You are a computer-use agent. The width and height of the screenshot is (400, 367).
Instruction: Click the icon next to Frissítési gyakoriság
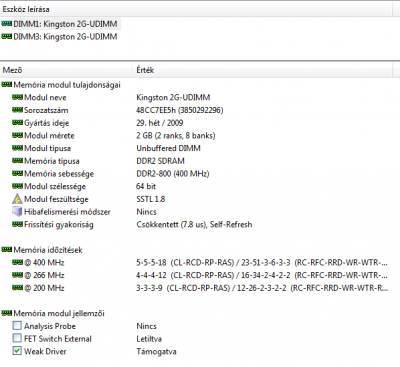point(17,224)
